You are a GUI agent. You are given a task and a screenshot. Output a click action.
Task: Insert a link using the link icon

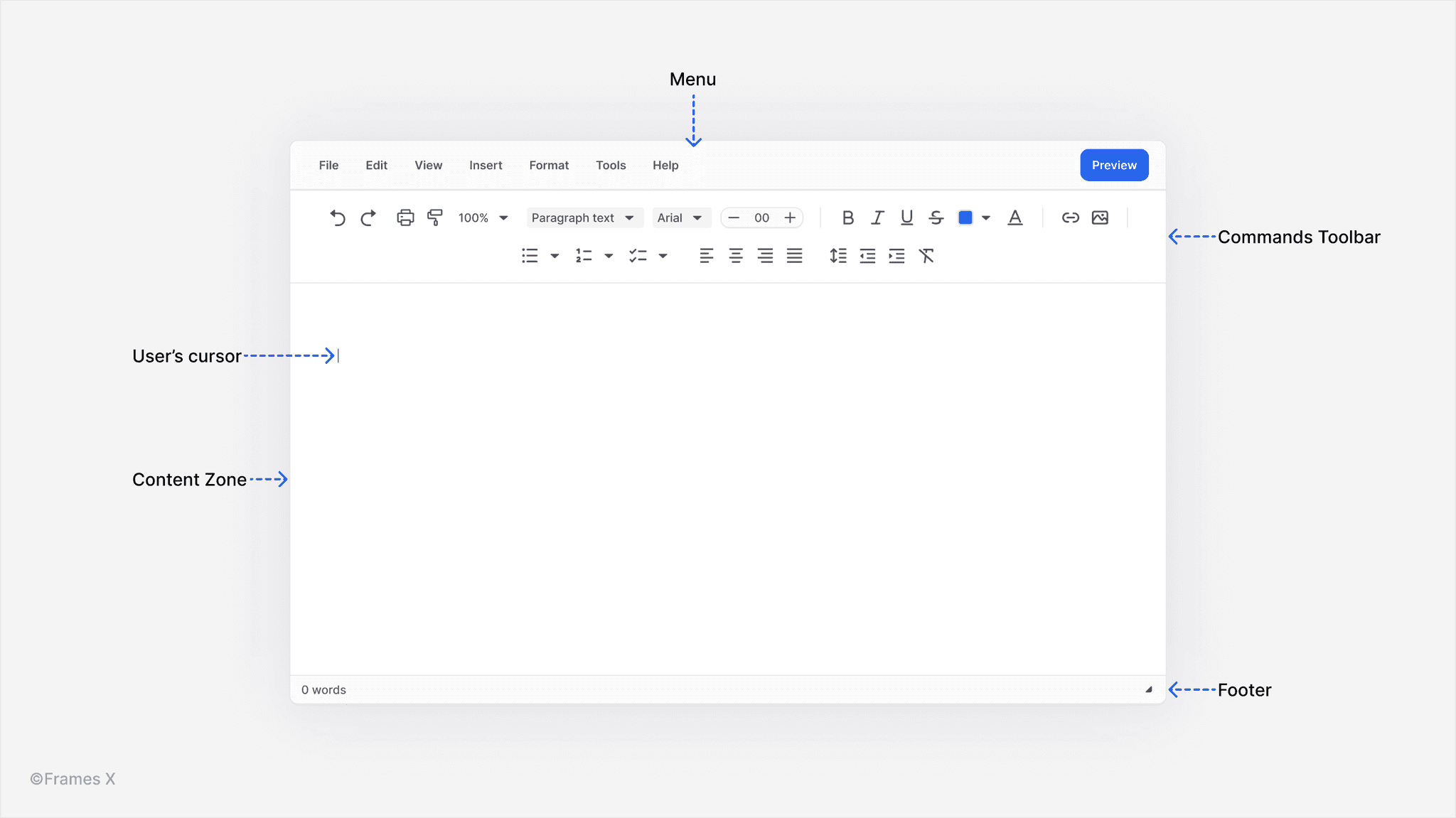[1070, 217]
